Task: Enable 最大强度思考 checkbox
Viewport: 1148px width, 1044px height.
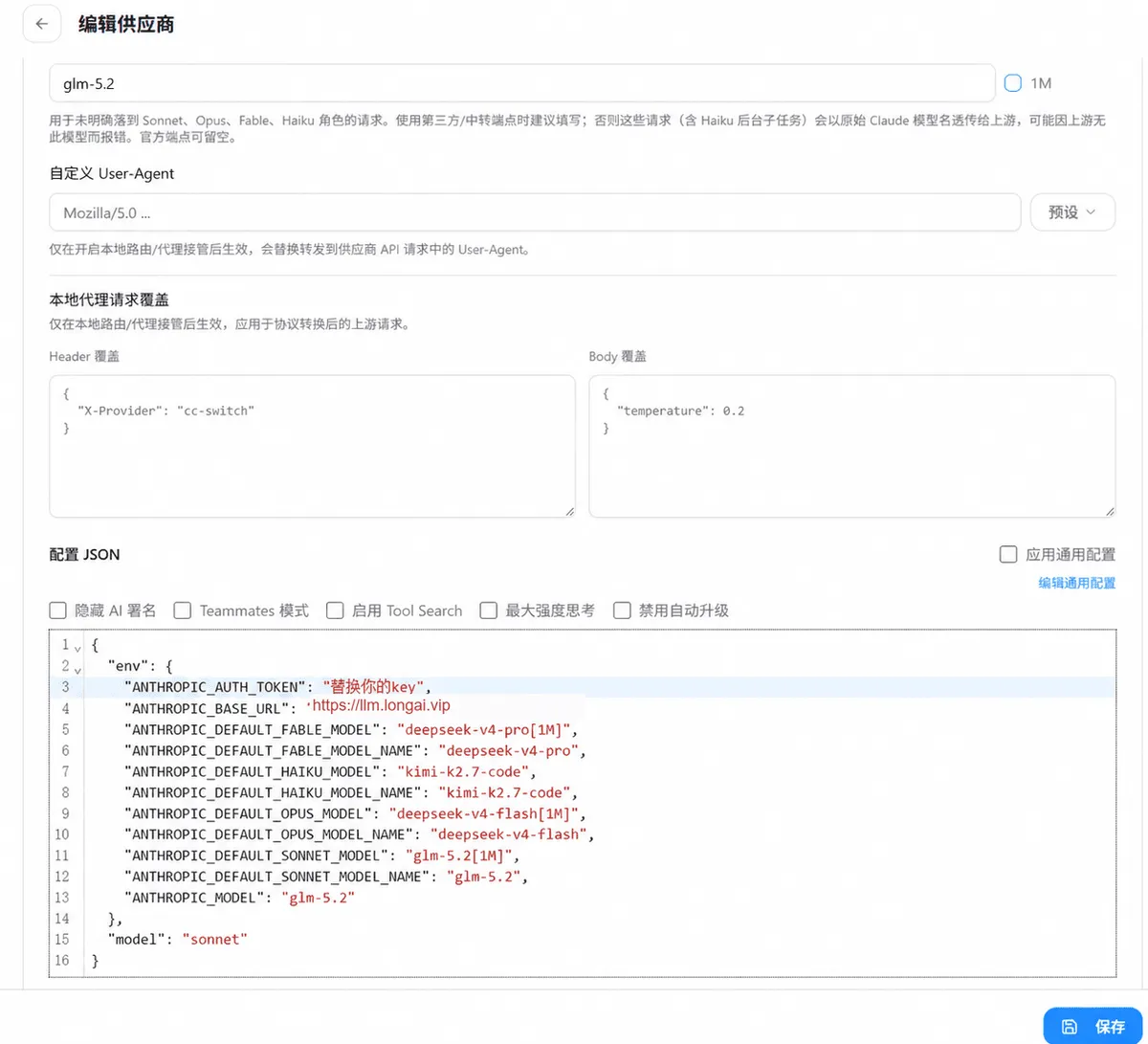Action: point(488,611)
